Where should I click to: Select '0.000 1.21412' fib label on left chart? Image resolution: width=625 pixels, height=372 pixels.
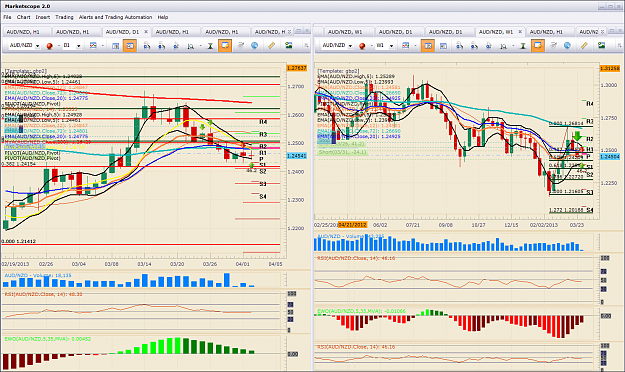pos(18,241)
